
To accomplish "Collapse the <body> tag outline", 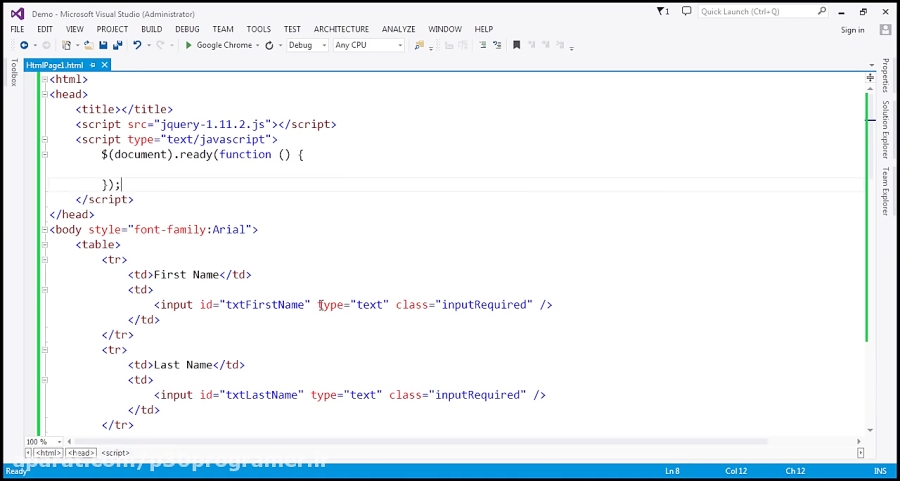I will [45, 230].
